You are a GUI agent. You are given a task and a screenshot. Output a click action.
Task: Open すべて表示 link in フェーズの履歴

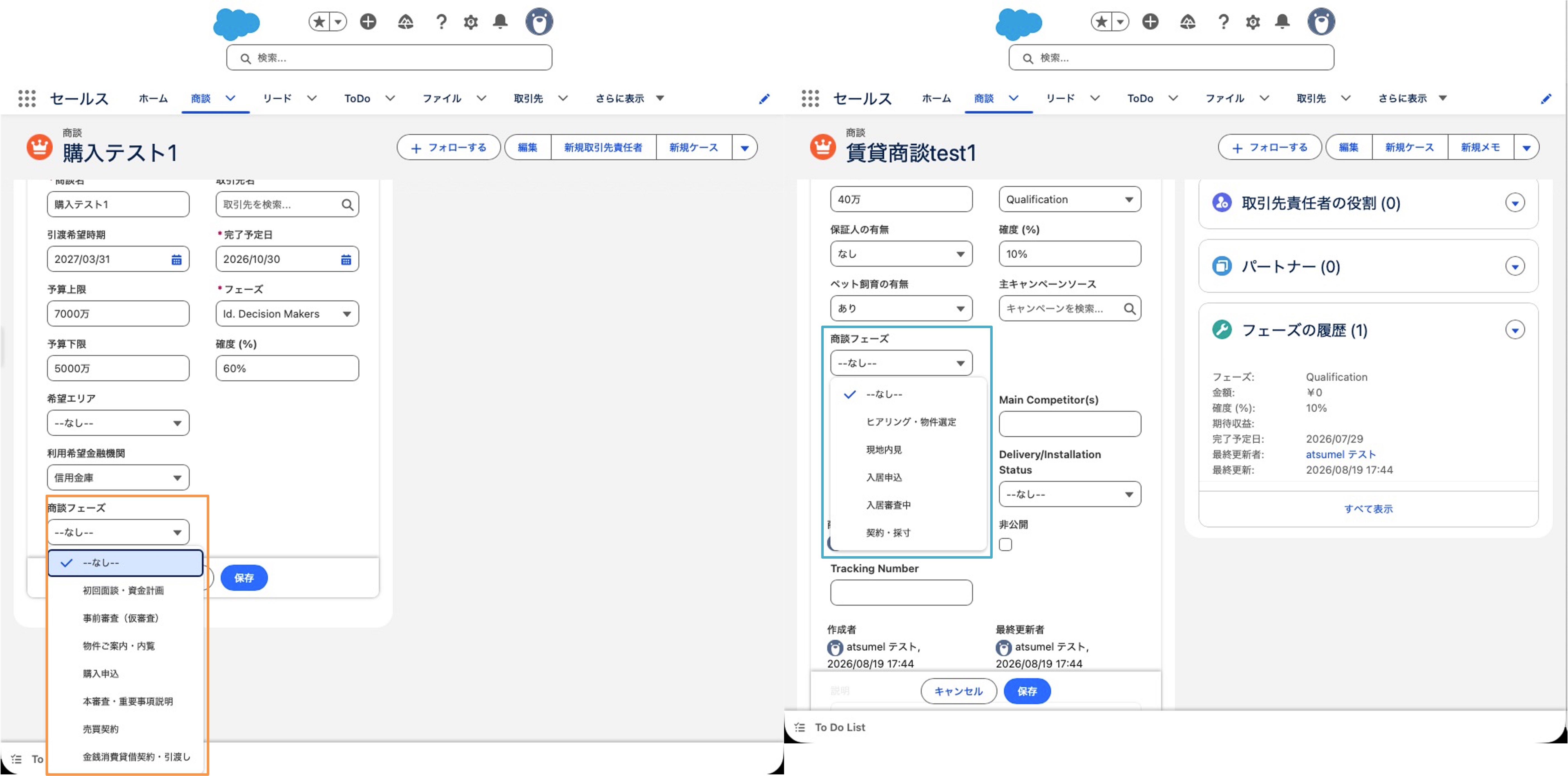pyautogui.click(x=1368, y=509)
